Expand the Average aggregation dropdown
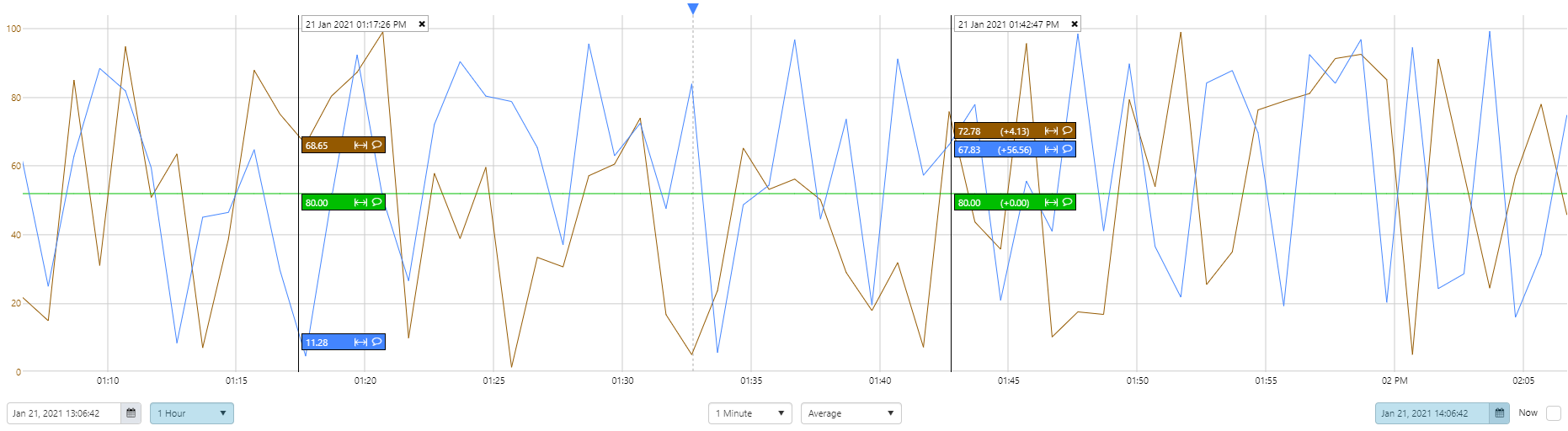This screenshot has width=1568, height=431. (x=851, y=413)
